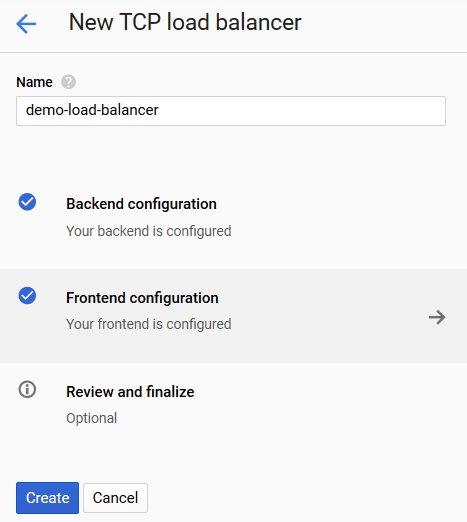Click the Backend configuration blue checkmark icon
The image size is (467, 522).
[27, 202]
